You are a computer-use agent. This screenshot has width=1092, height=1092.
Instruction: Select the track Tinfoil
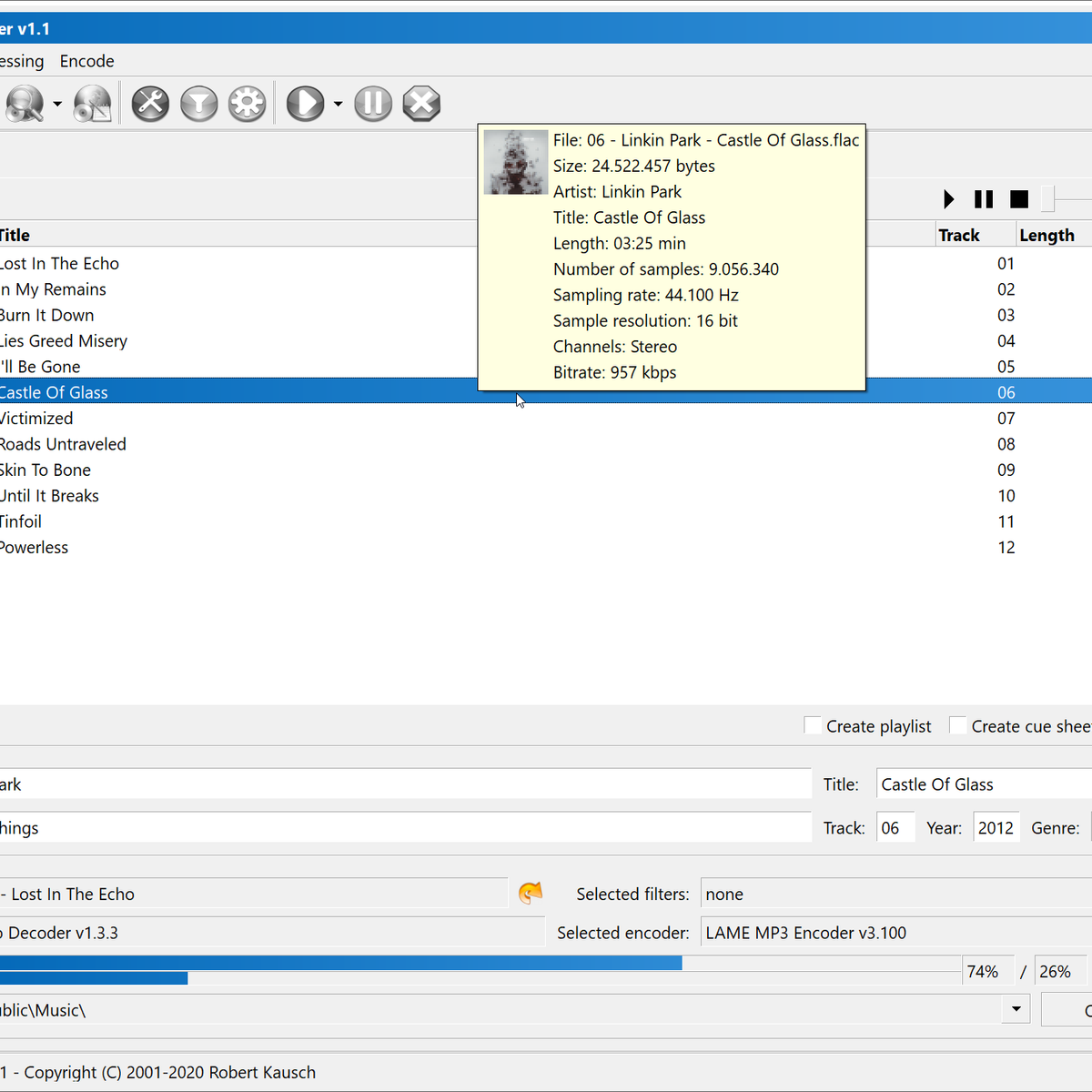coord(546,521)
